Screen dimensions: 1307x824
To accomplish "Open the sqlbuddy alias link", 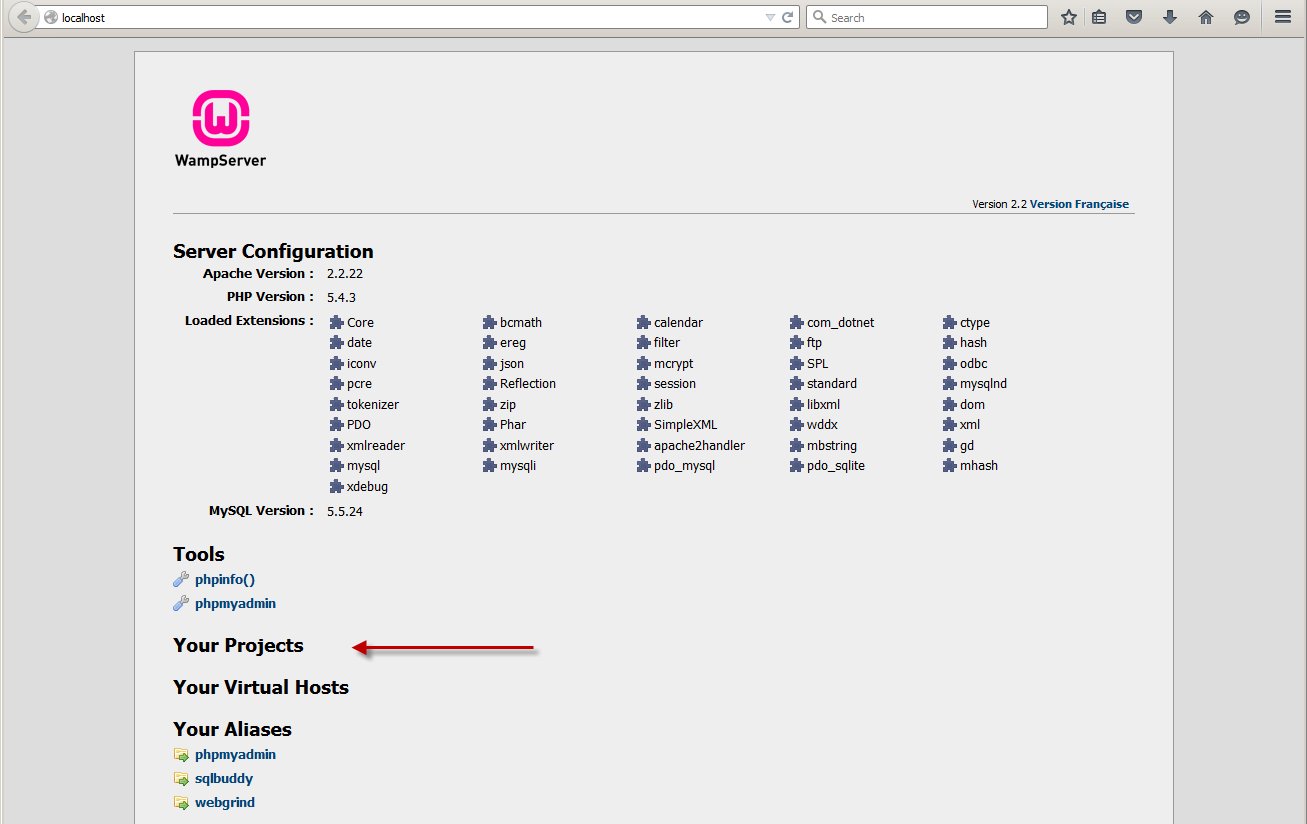I will [224, 778].
